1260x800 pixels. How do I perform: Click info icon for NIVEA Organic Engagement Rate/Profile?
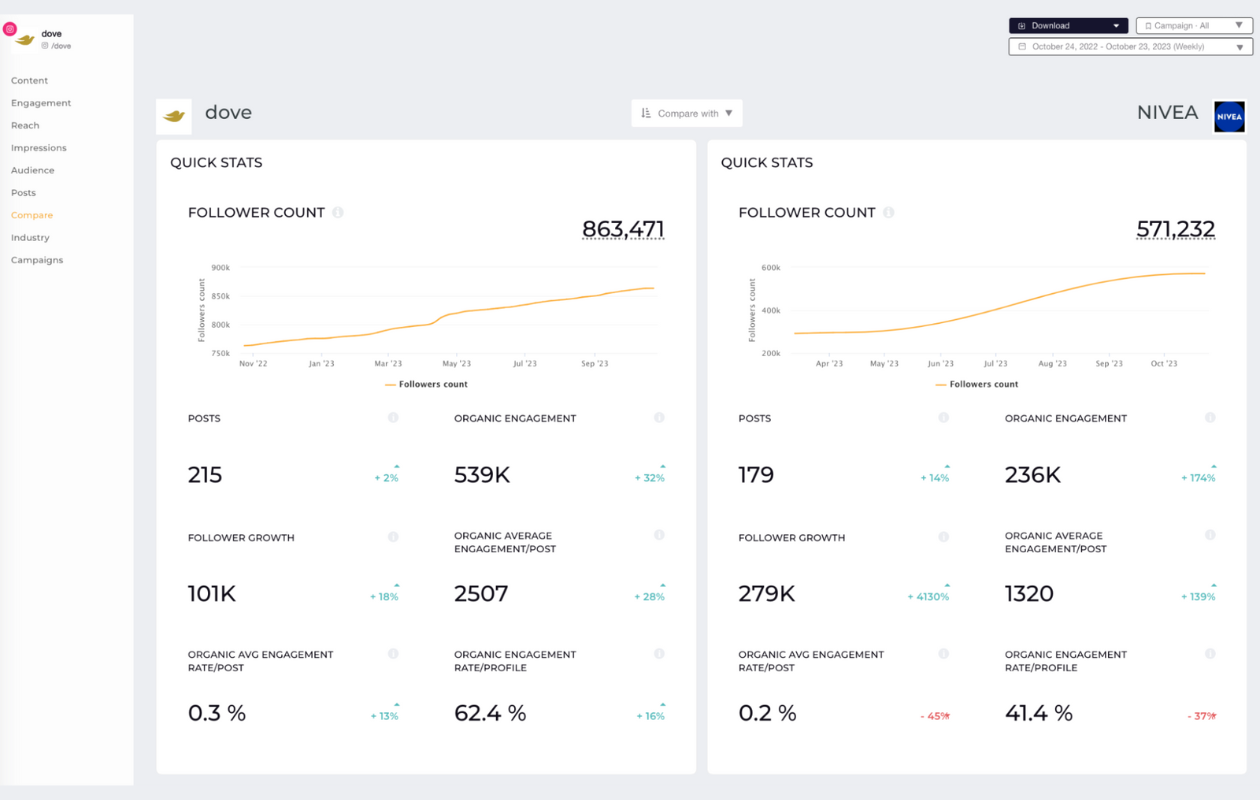tap(1210, 653)
